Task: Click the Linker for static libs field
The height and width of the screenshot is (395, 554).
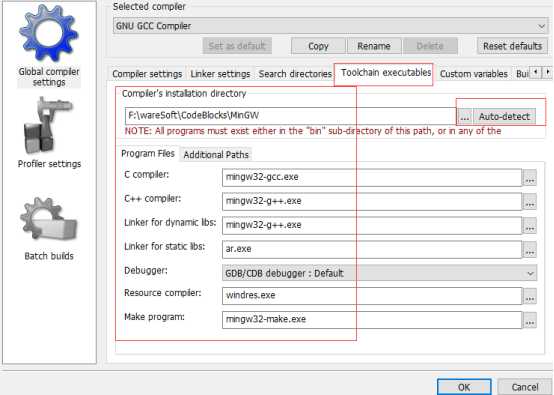Action: click(x=372, y=249)
